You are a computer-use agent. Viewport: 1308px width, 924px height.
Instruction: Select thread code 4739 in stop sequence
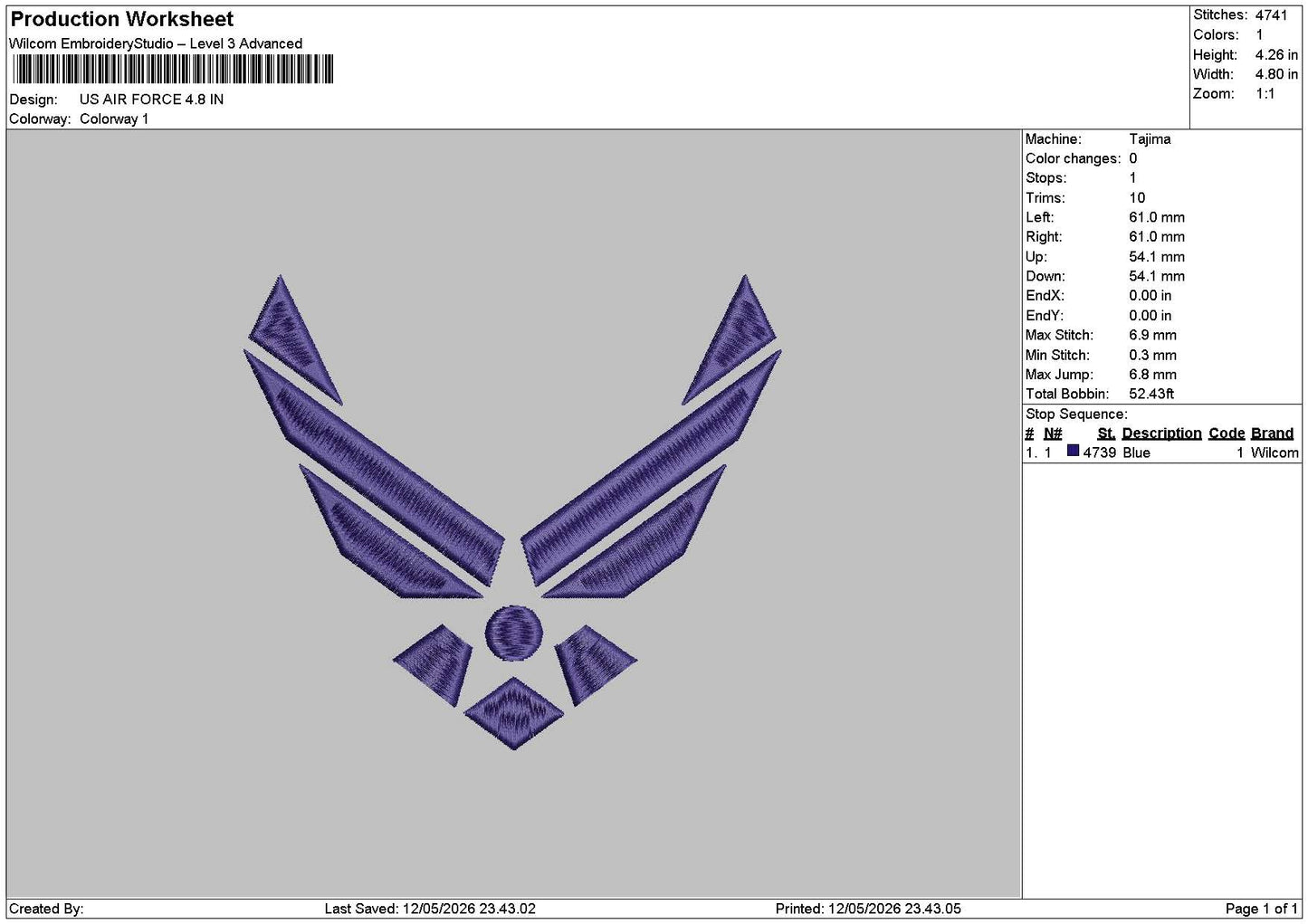[x=1100, y=452]
